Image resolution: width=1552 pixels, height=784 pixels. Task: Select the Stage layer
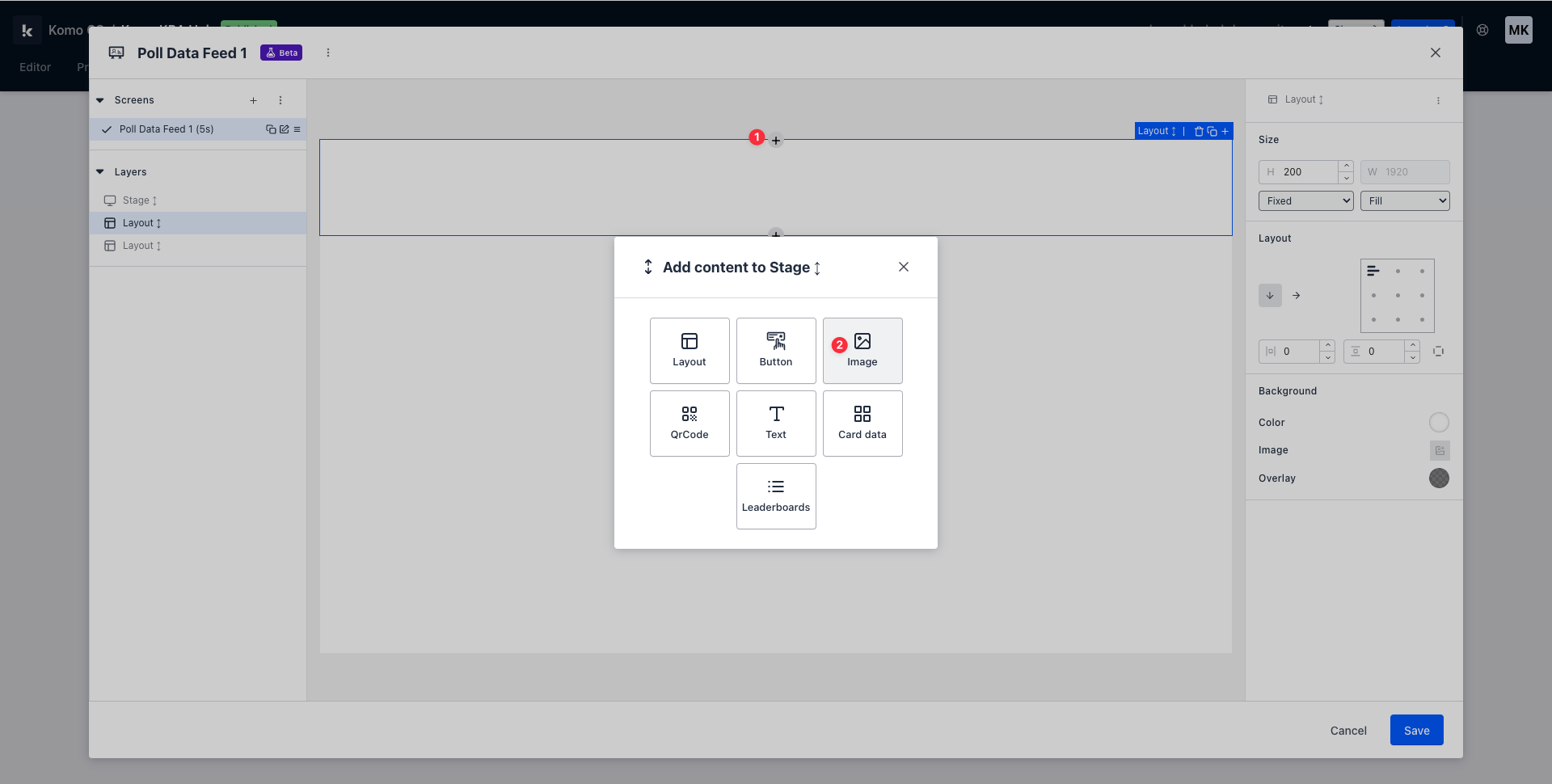[136, 200]
